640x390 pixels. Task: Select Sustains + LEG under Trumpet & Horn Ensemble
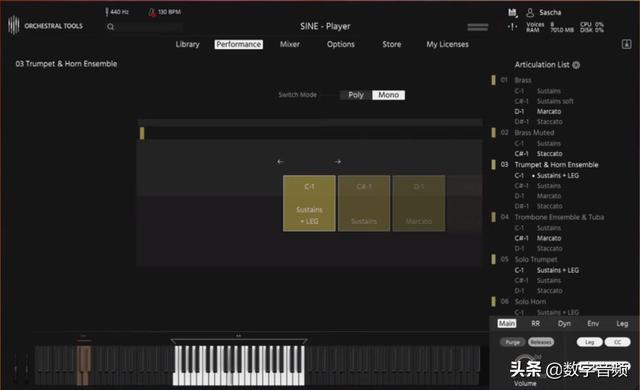[x=558, y=175]
